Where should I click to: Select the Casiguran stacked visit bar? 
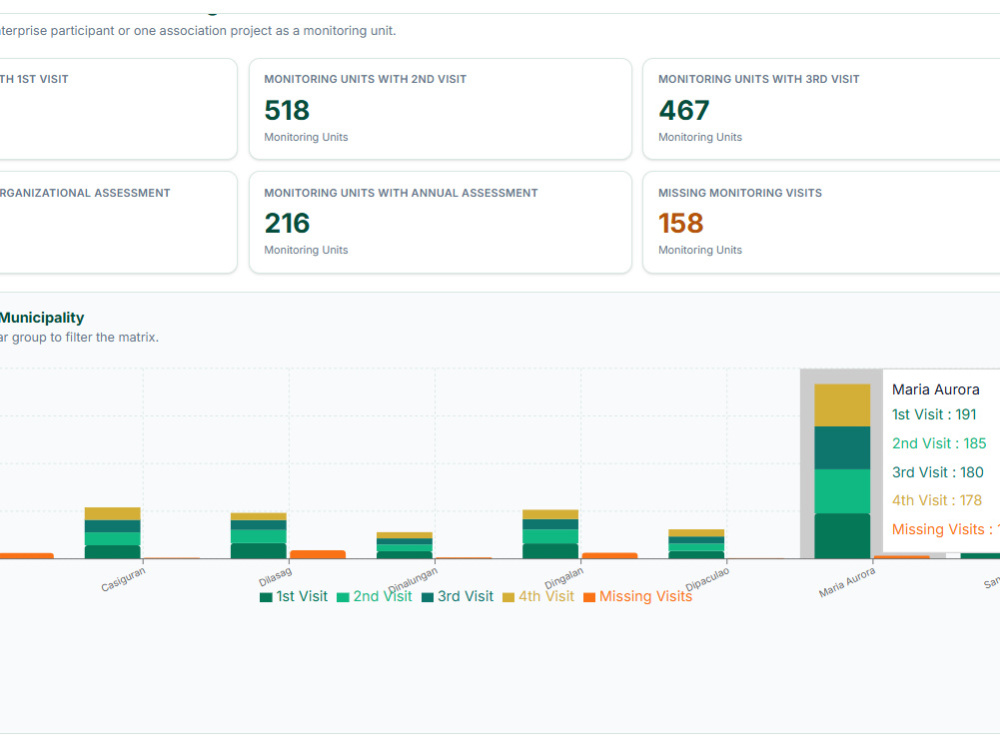(112, 533)
